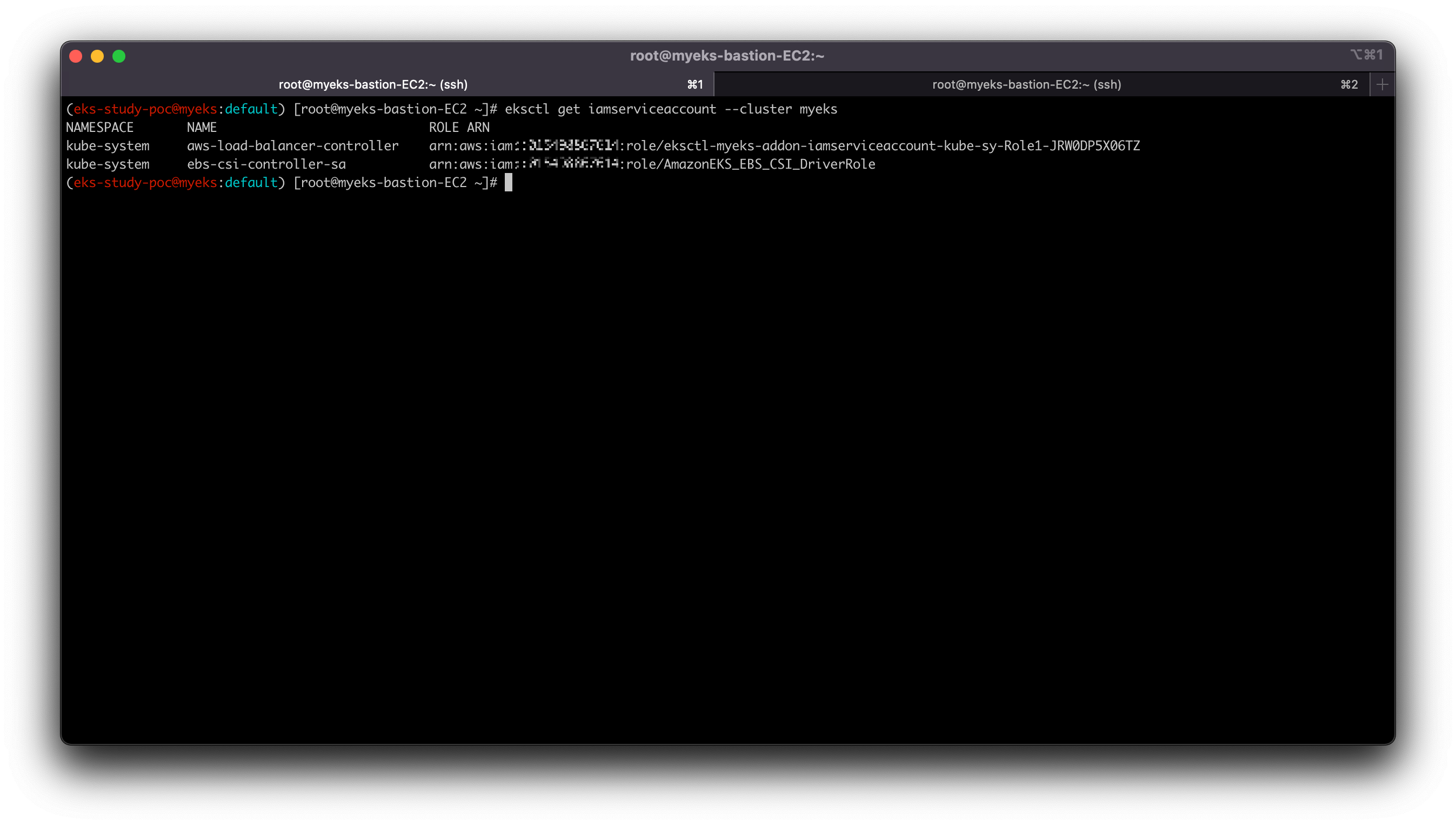Viewport: 1456px width, 825px height.
Task: Click the ⌘2 shortcut label on the tab
Action: [1349, 84]
